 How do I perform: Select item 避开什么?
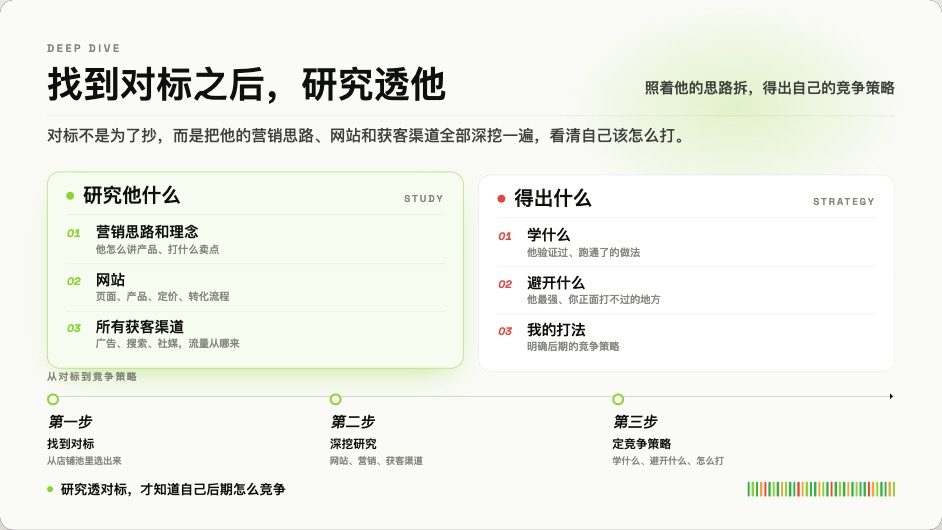556,283
